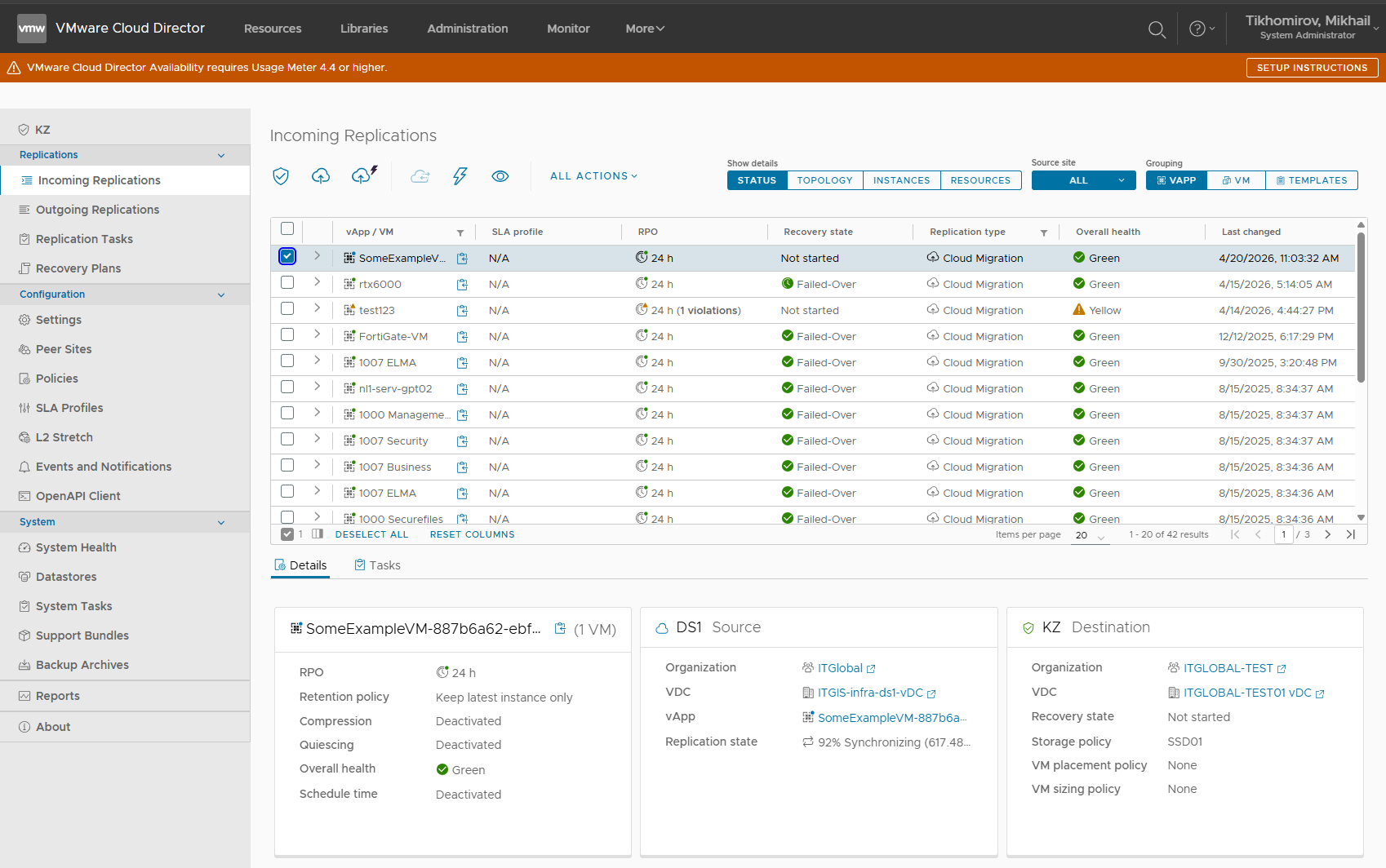Expand the rtx6000 row details
This screenshot has height=868, width=1386.
[317, 282]
